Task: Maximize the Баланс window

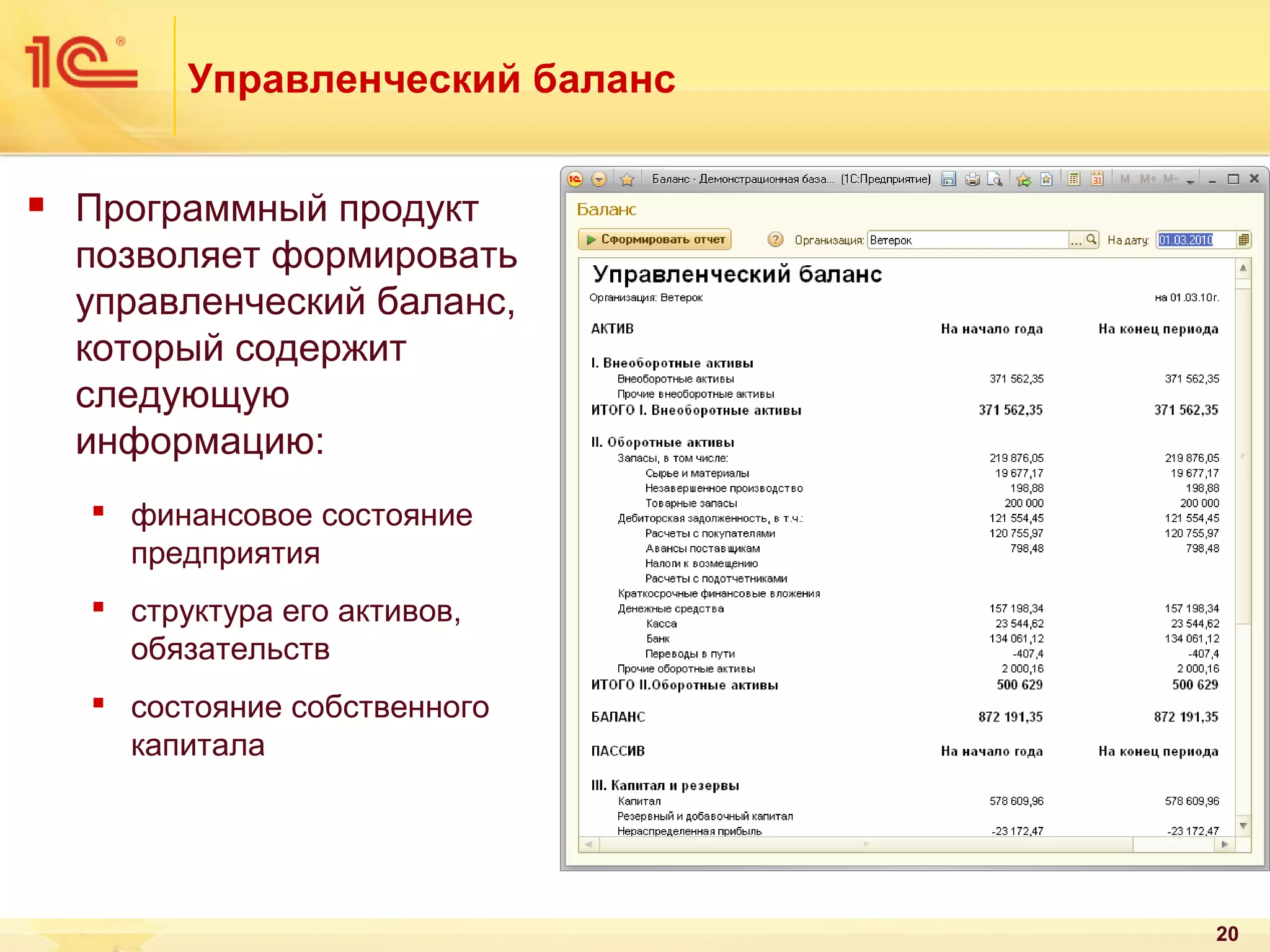Action: (1233, 179)
